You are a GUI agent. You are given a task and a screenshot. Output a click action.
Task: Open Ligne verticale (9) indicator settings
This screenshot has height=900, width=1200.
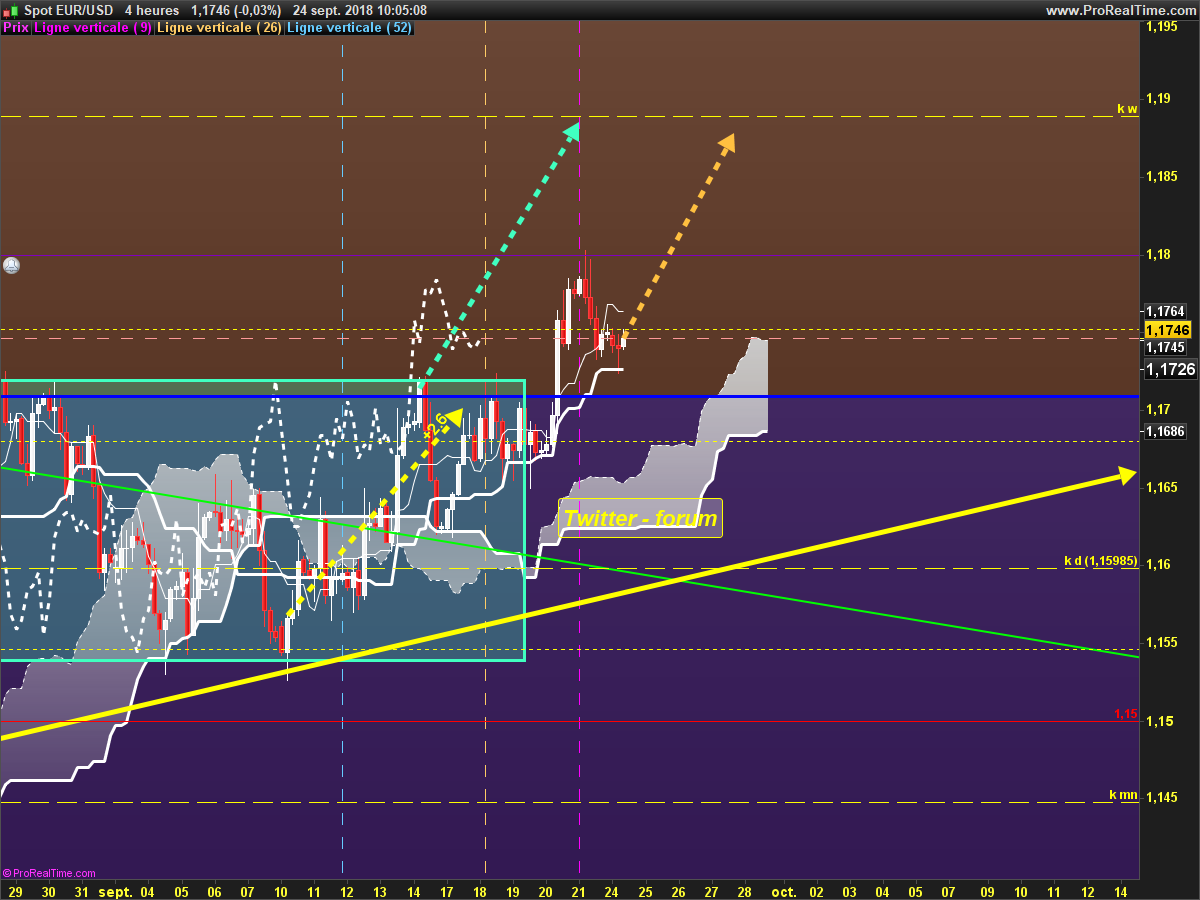93,28
